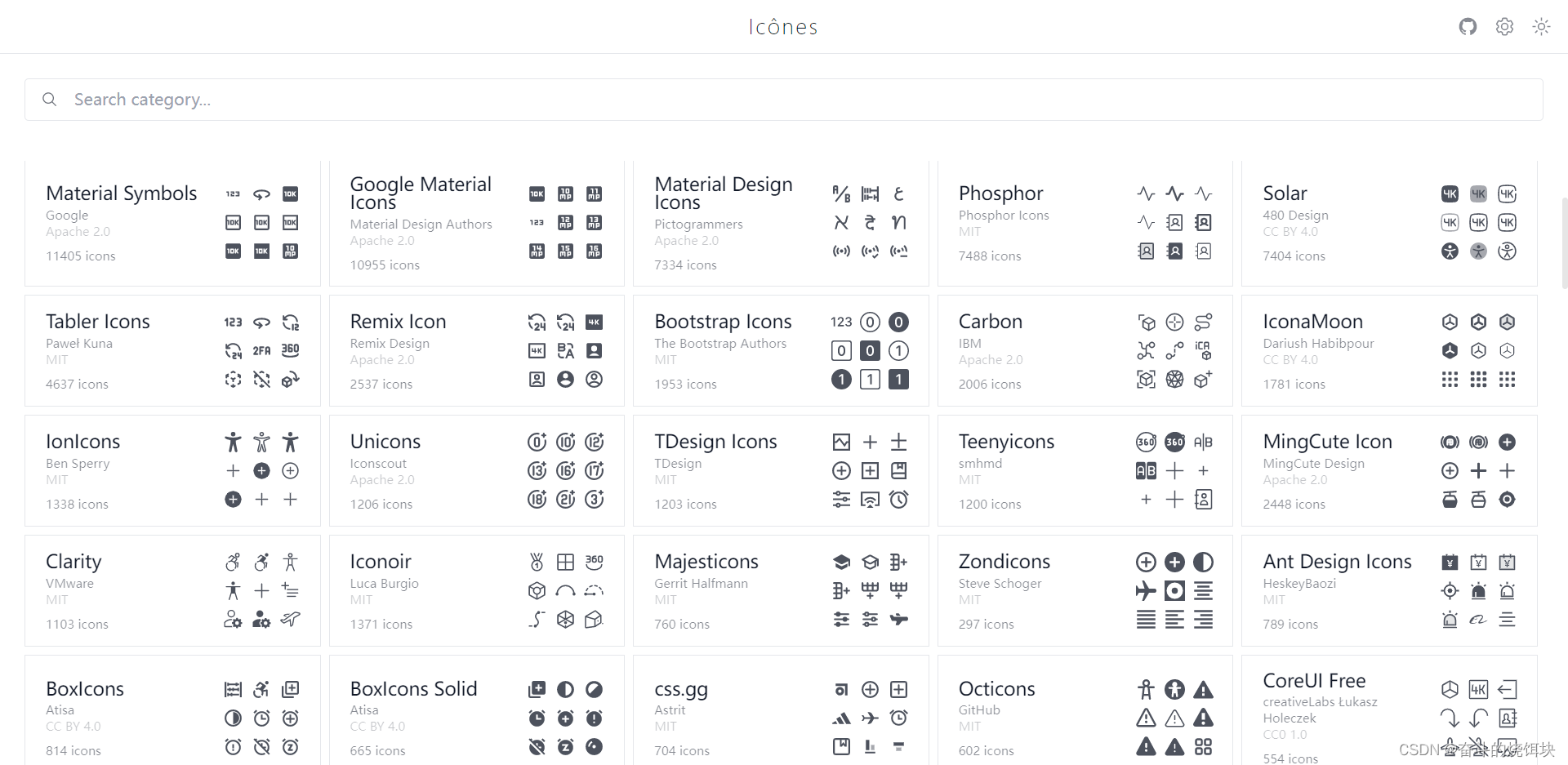Viewport: 1568px width, 765px height.
Task: Open Bootstrap Icons collection
Action: tap(781, 351)
